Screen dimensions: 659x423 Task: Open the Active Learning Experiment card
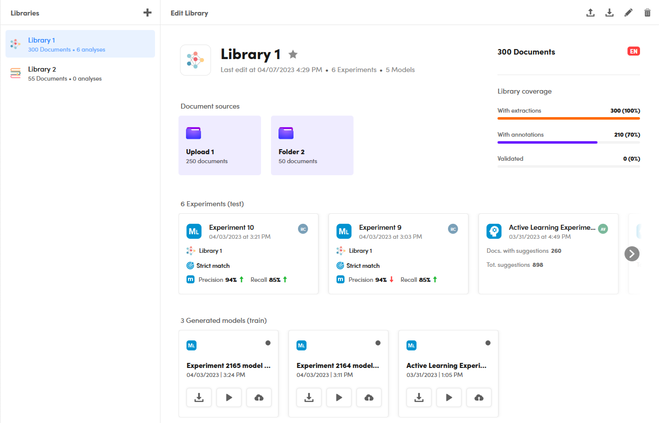point(547,253)
